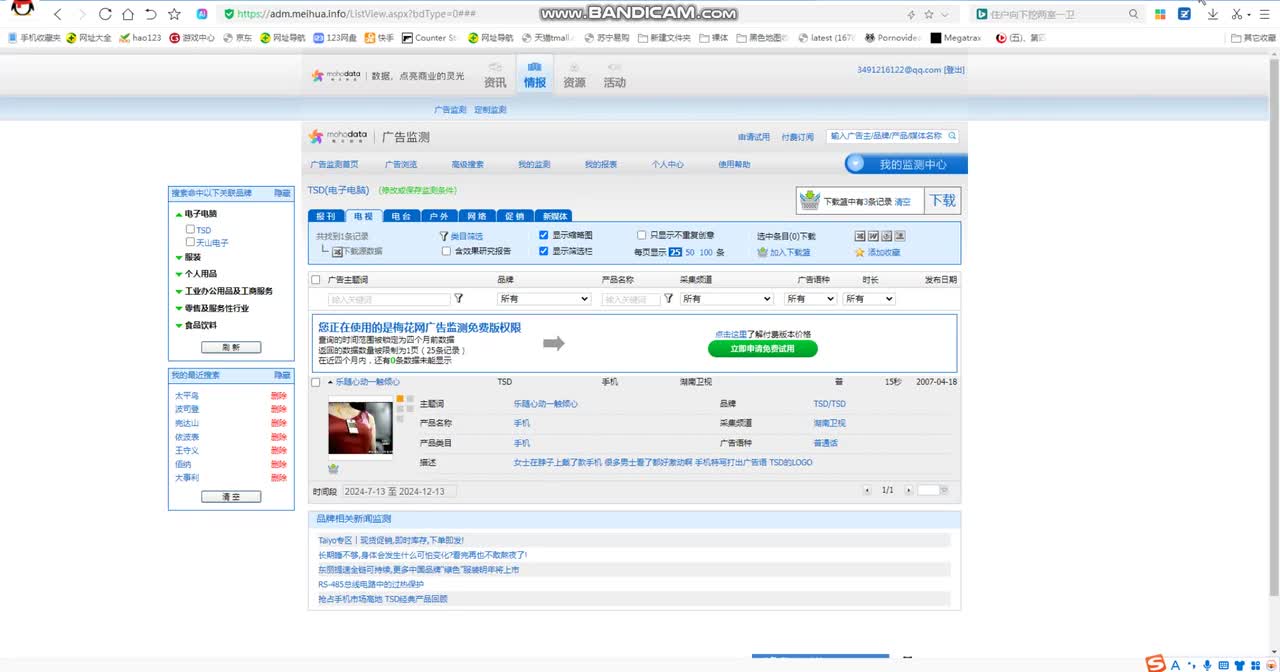
Task: Switch to the 网络 media tab
Action: tap(477, 216)
